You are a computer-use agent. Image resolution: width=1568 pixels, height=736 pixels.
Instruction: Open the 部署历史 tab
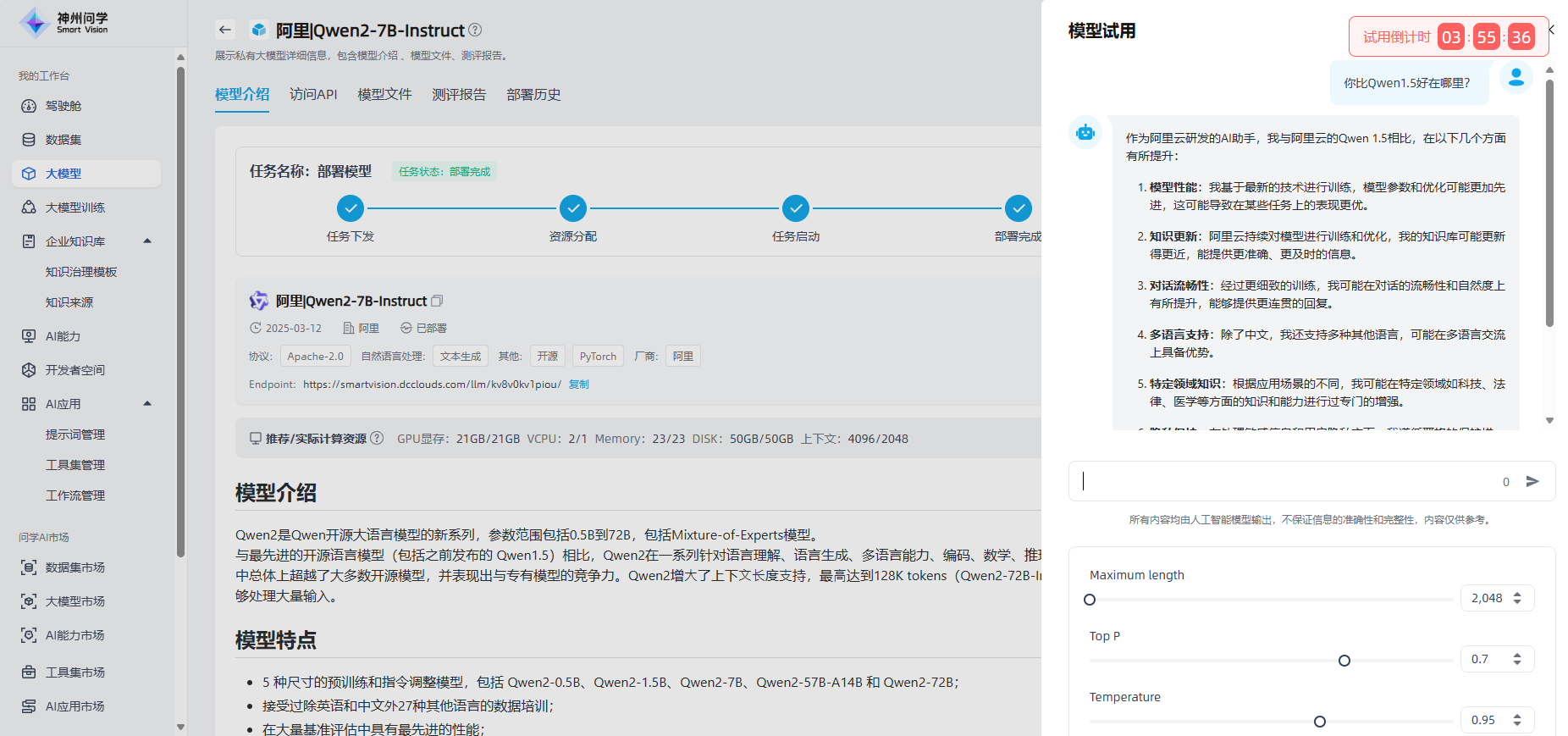(533, 94)
